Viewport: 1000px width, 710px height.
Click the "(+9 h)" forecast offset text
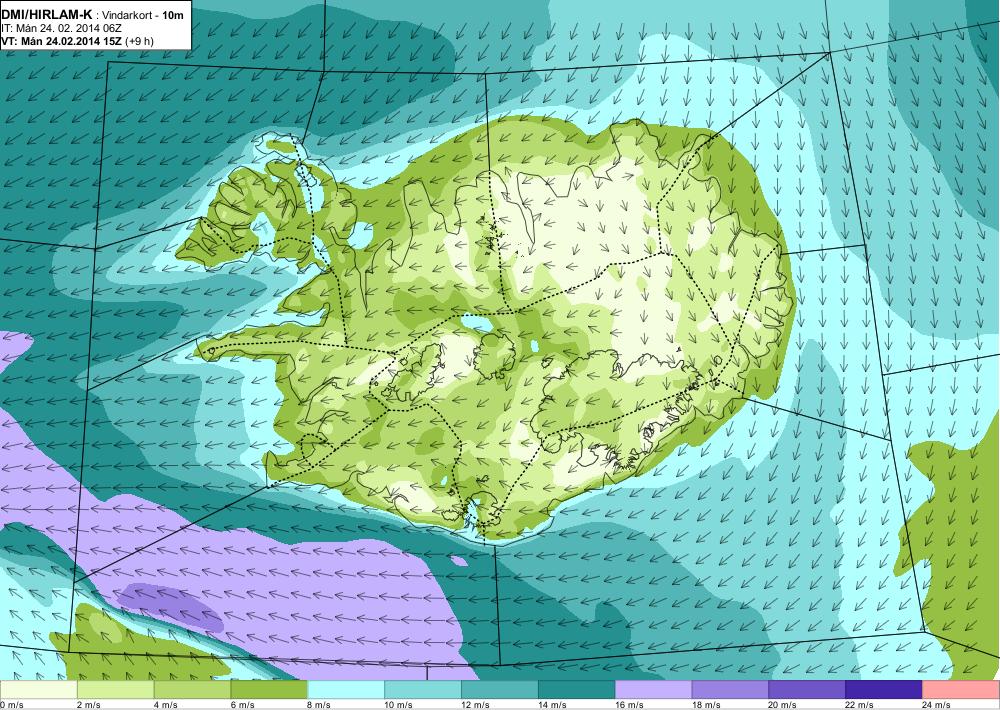[139, 41]
